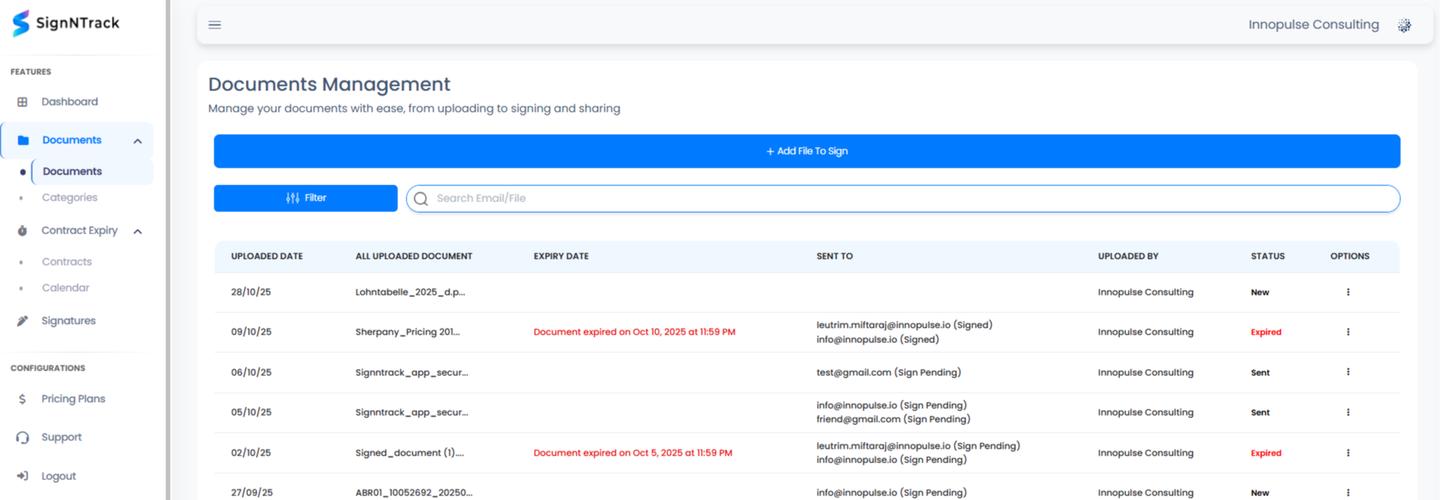Click three-dot options for 05/10/25 row

[x=1348, y=412]
